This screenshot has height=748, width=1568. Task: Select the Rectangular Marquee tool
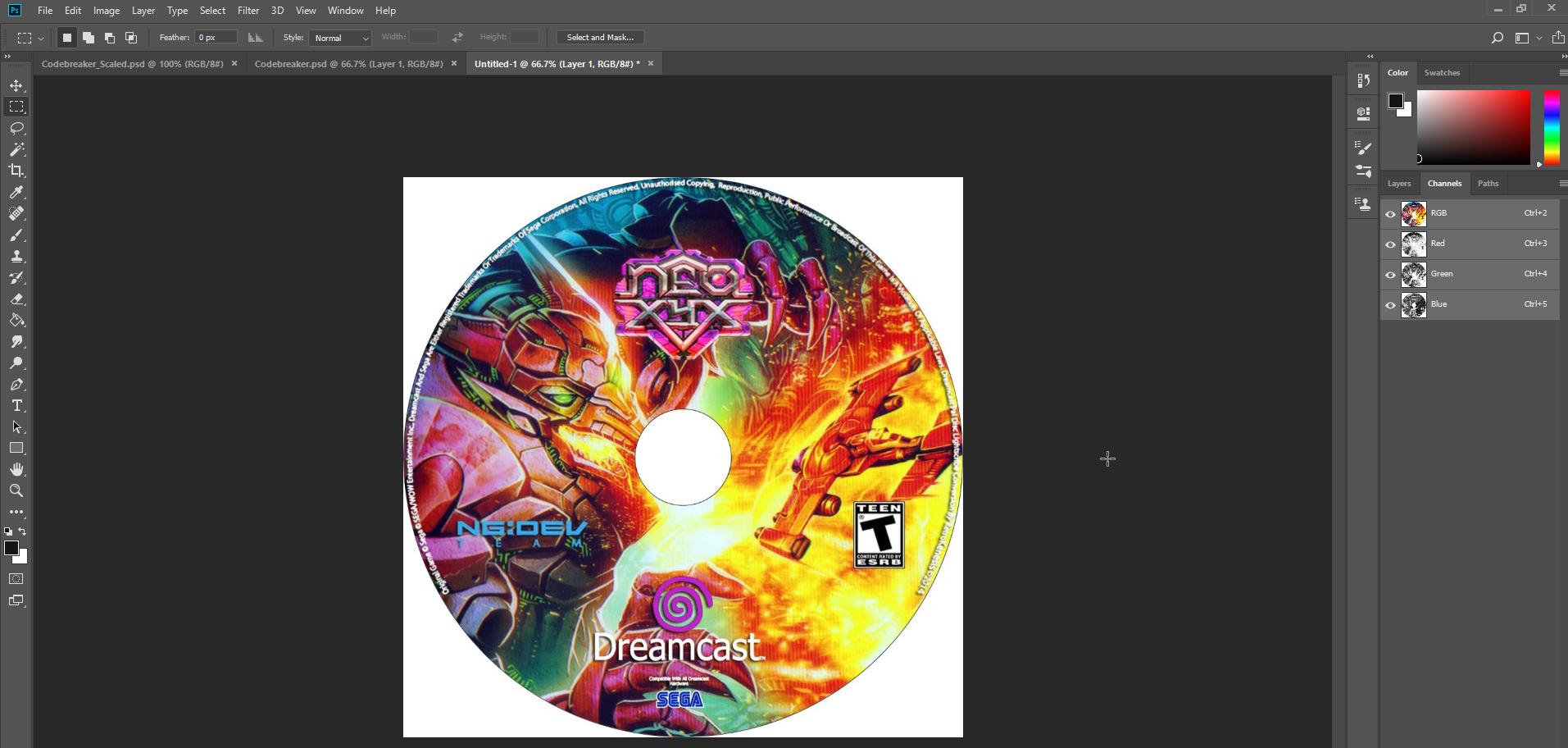pyautogui.click(x=16, y=107)
